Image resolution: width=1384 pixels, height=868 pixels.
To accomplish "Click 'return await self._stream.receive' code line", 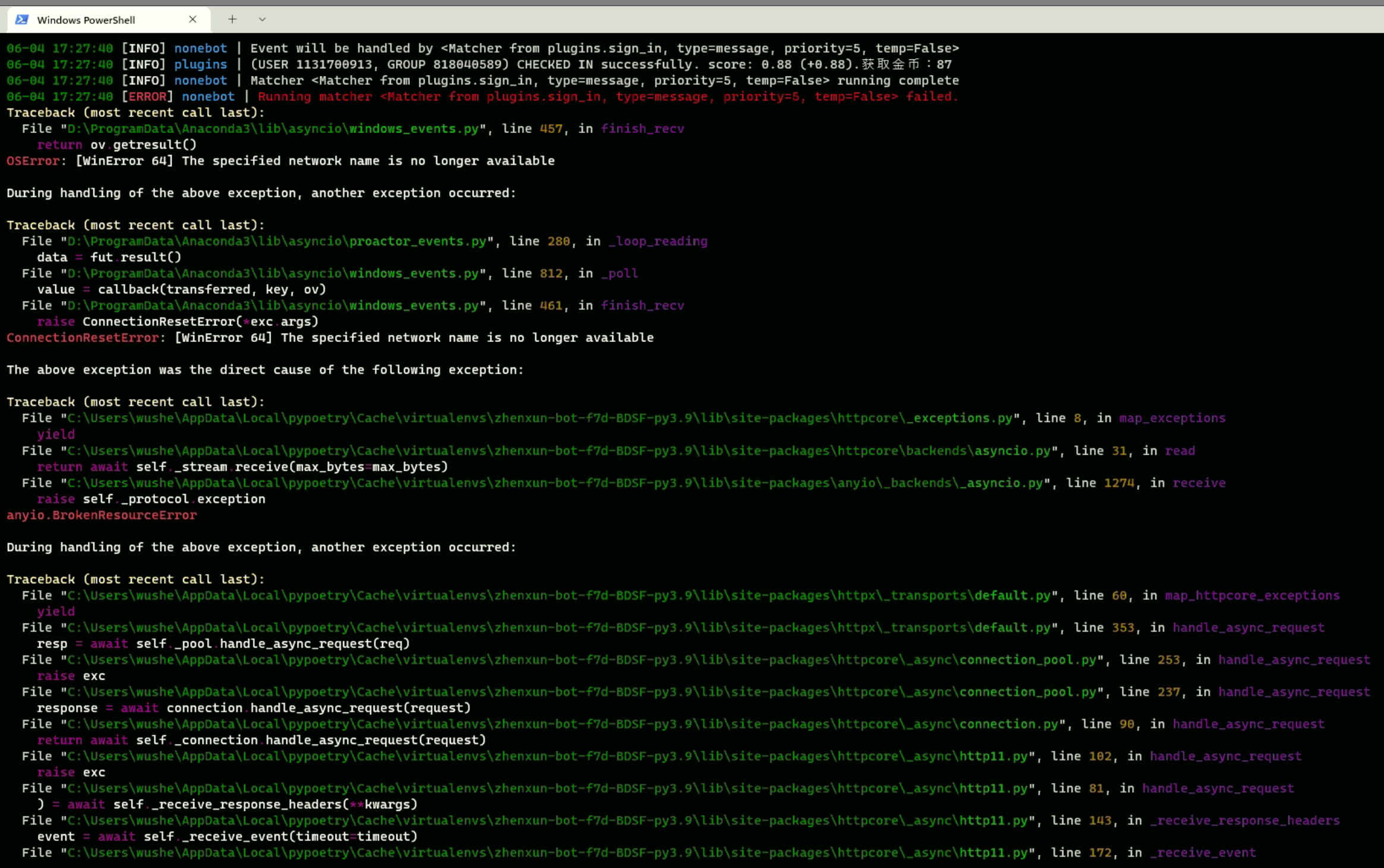I will [x=242, y=467].
